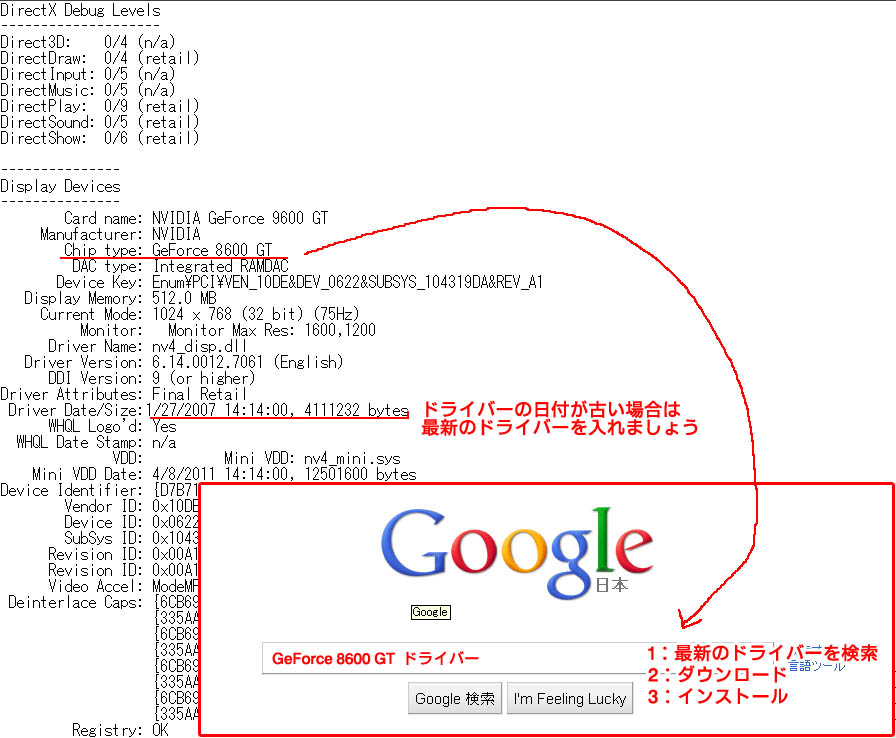Focus the Google search input field

click(517, 658)
